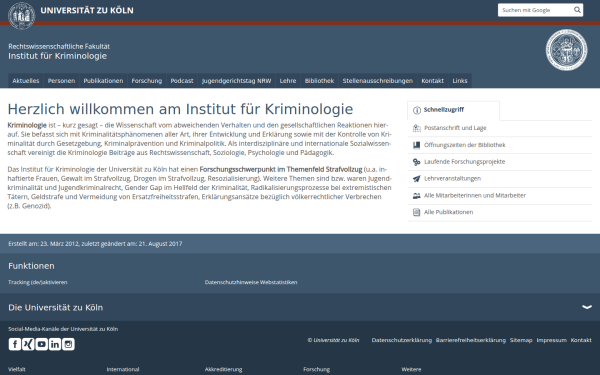Open Bibliothek in the navigation bar
This screenshot has width=600, height=375.
[x=320, y=81]
